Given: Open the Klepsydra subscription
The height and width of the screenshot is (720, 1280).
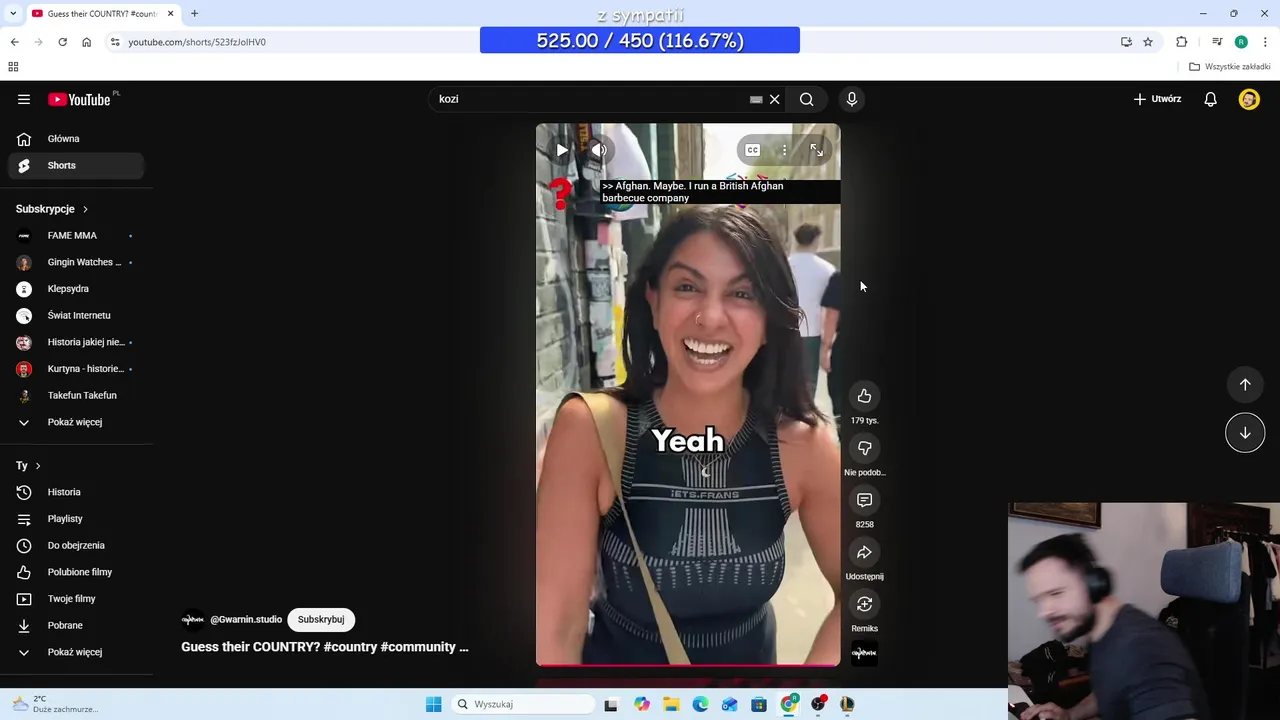Looking at the screenshot, I should tap(76, 289).
